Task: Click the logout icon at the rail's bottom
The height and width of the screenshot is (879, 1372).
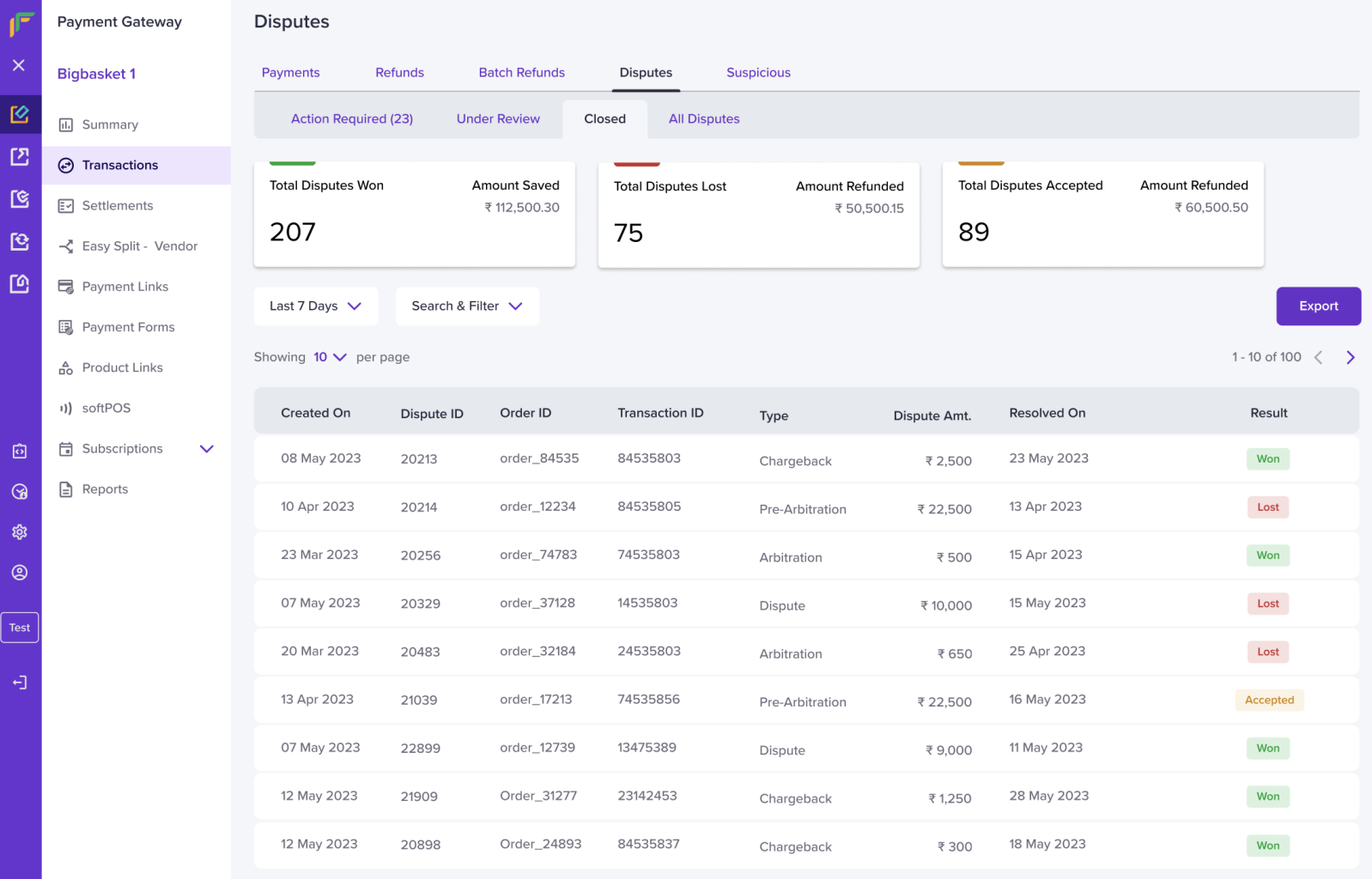Action: (x=20, y=682)
